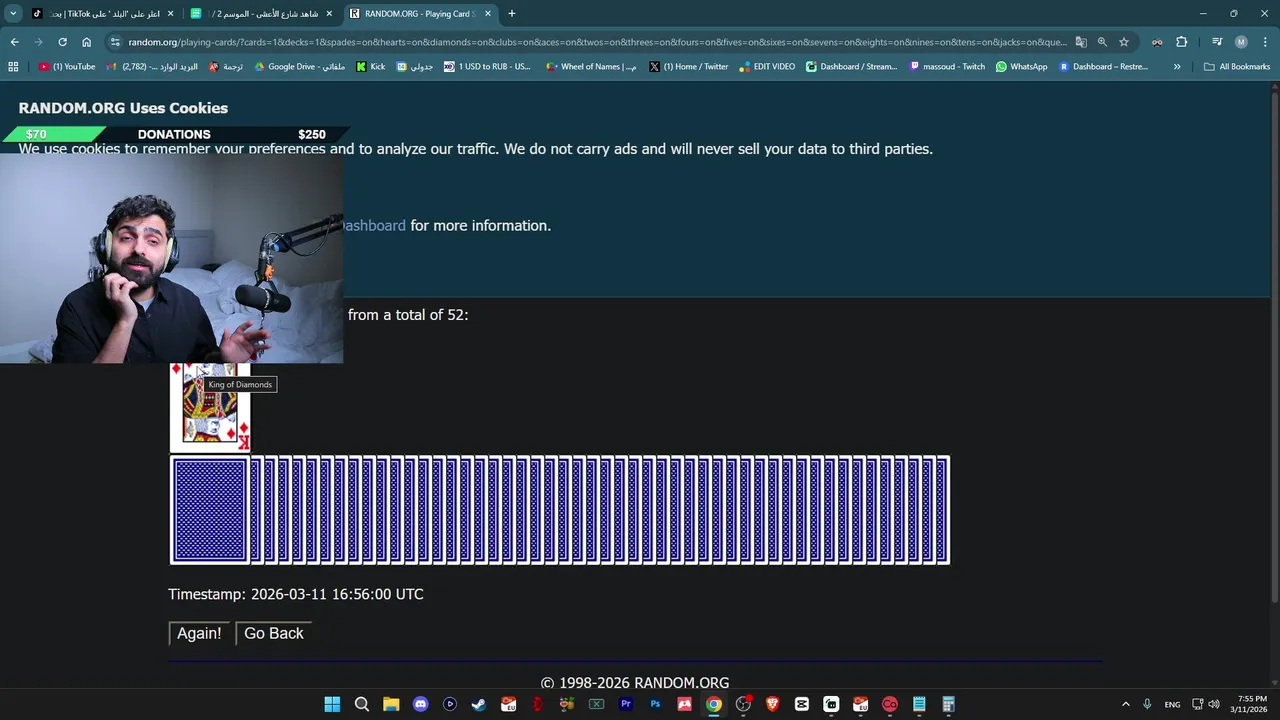The width and height of the screenshot is (1280, 720).
Task: Show more bookmarks with the double chevron
Action: click(x=1177, y=67)
